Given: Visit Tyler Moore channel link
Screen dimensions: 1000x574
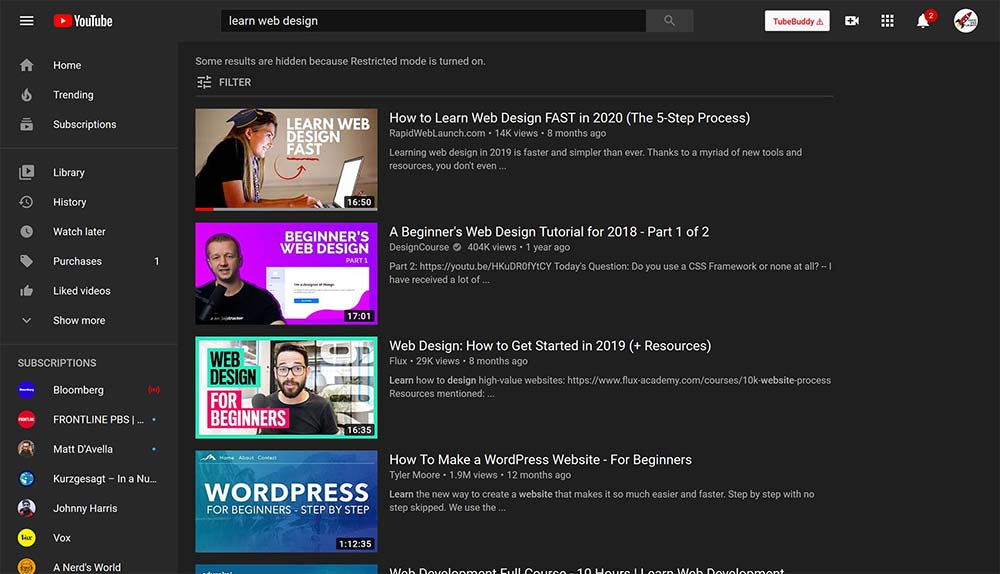Looking at the screenshot, I should [415, 475].
